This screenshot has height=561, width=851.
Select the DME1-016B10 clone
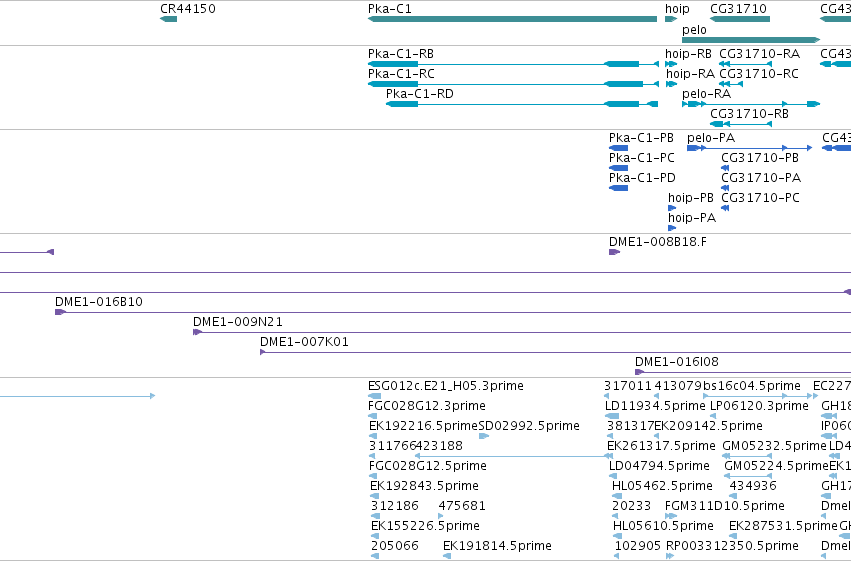(453, 313)
